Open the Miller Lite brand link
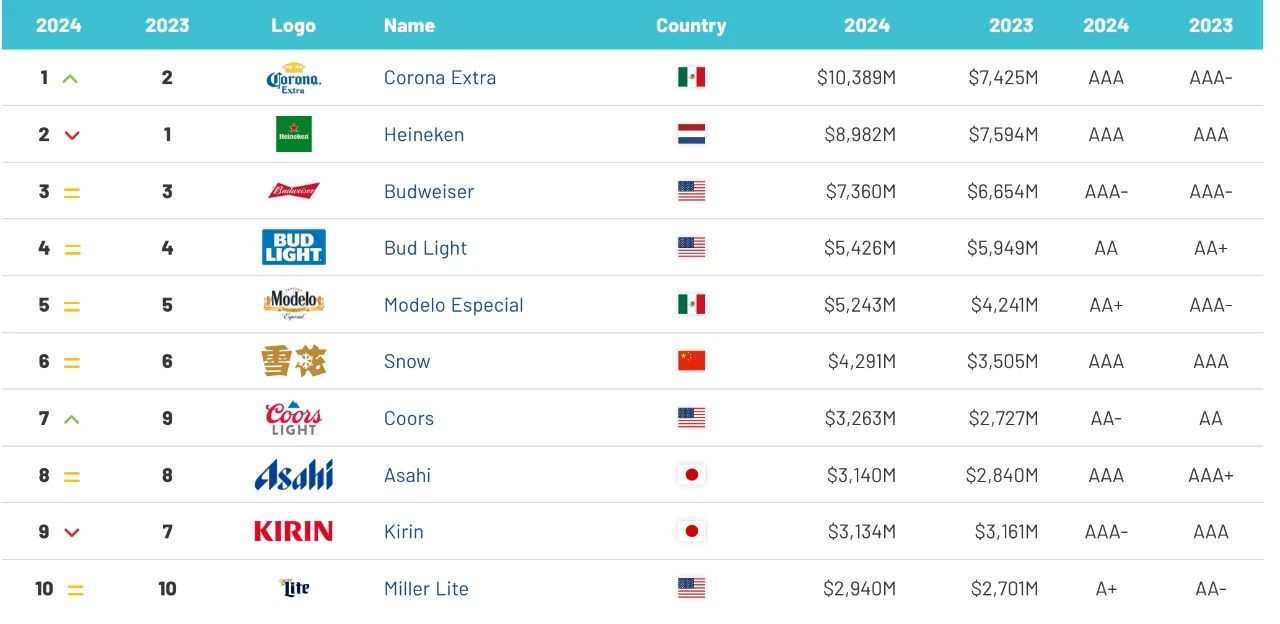 point(426,589)
